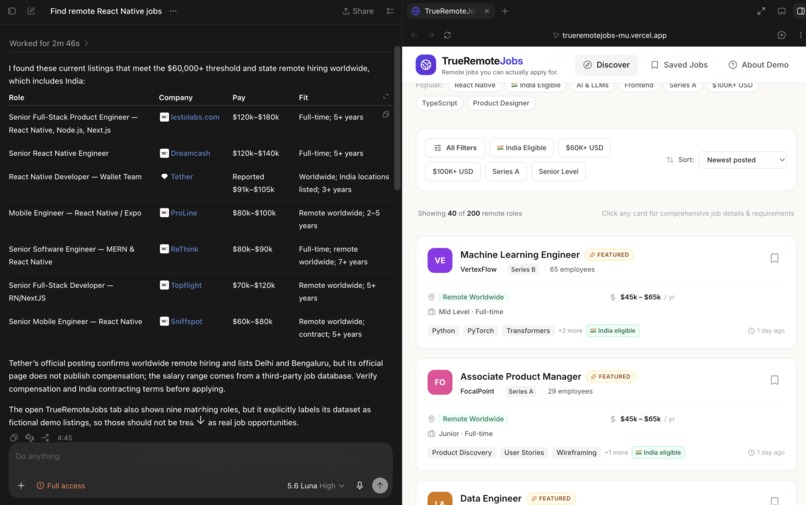
Task: Expand the results table with corner icon
Action: 386,97
